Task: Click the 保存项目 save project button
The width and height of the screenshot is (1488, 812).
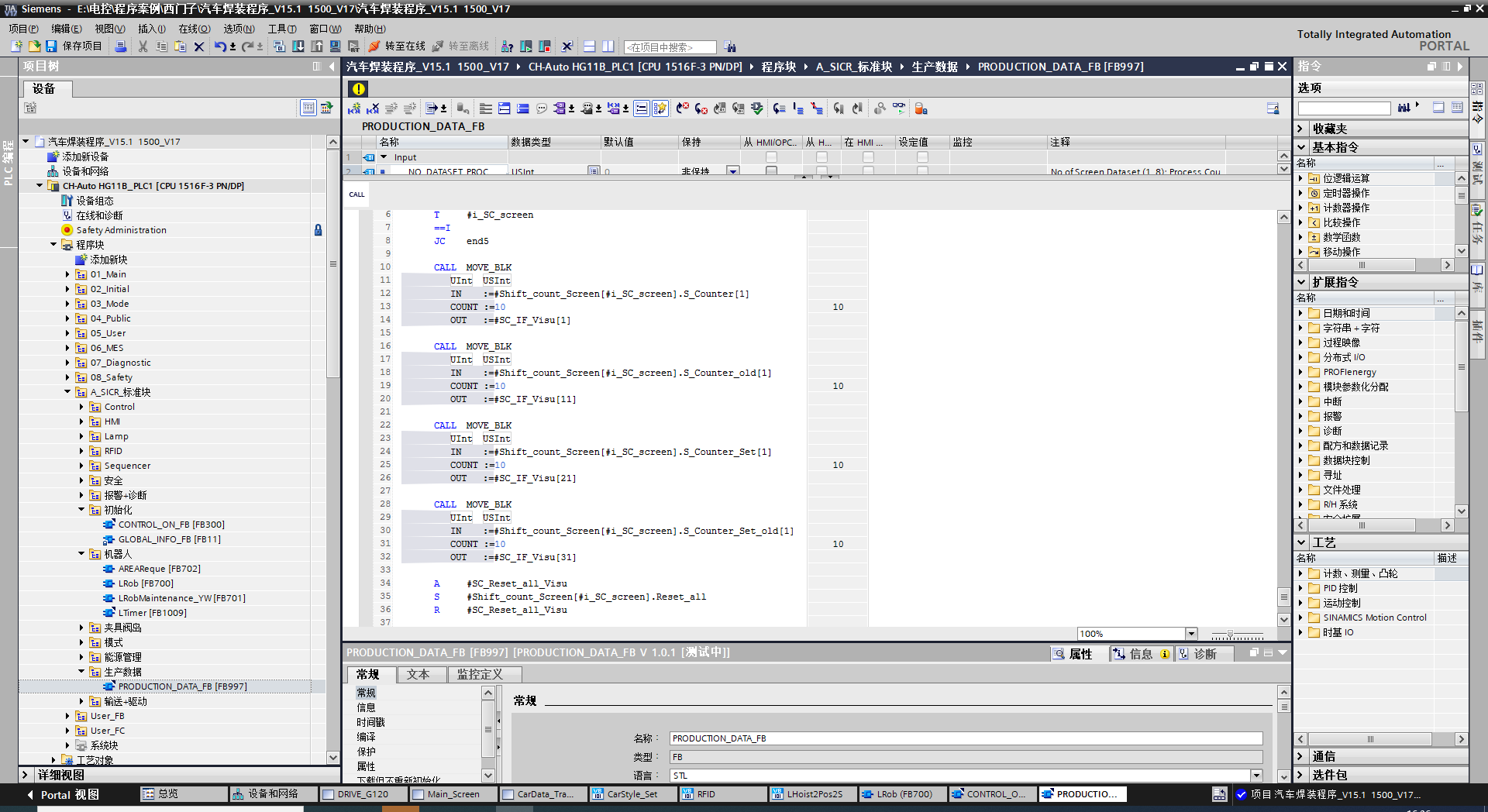Action: 74,46
